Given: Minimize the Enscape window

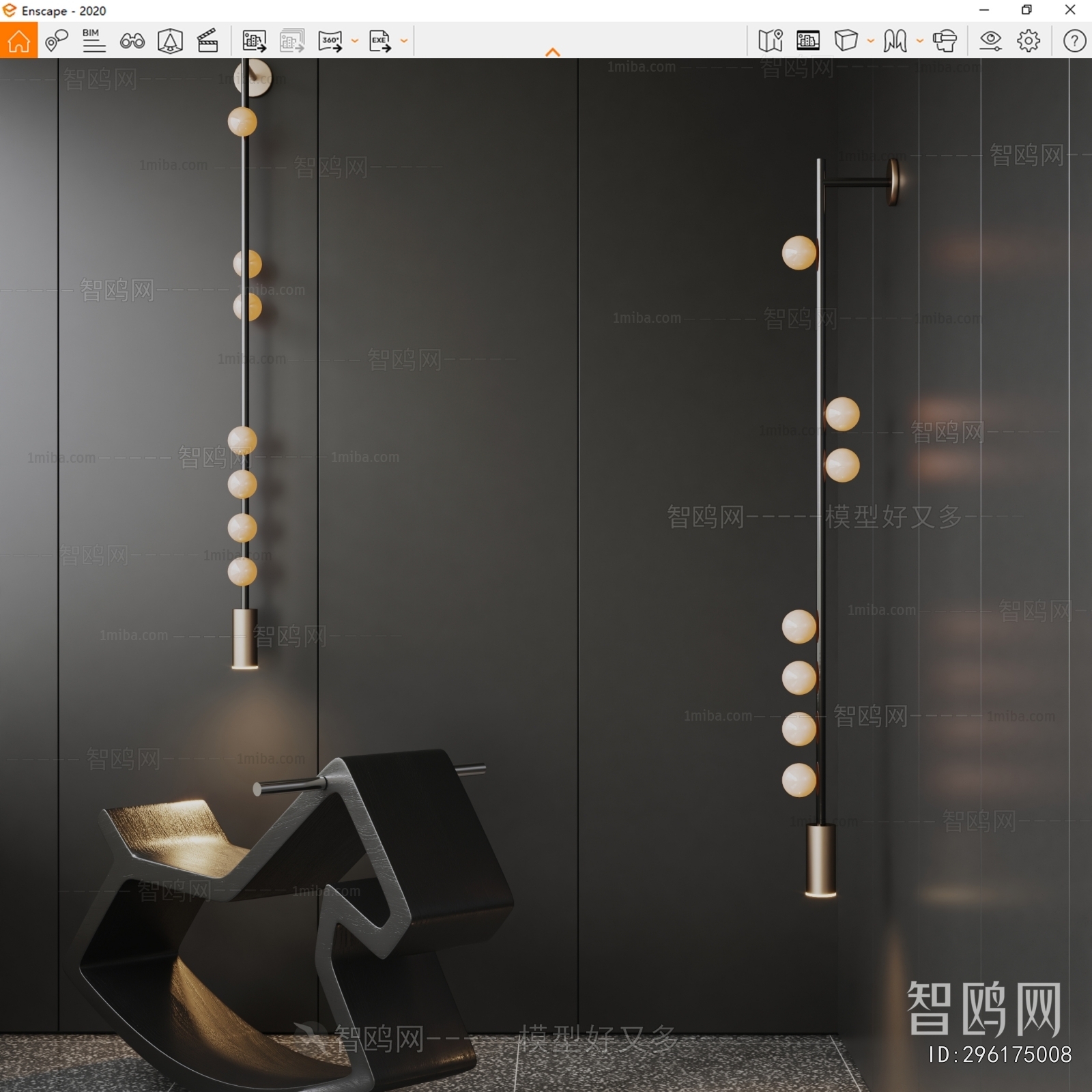Looking at the screenshot, I should pyautogui.click(x=984, y=10).
